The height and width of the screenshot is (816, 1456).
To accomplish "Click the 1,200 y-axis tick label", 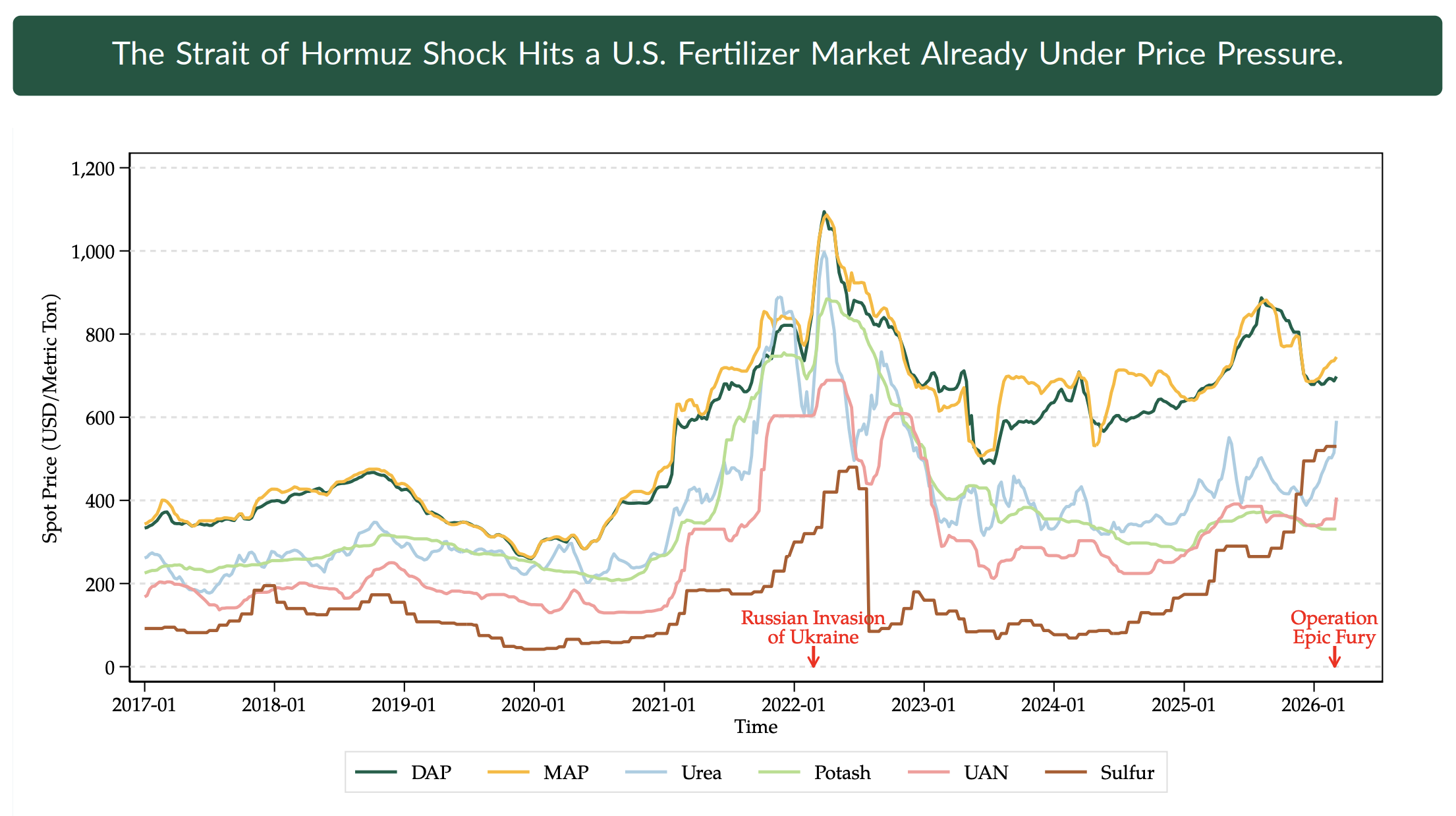I will pyautogui.click(x=93, y=169).
